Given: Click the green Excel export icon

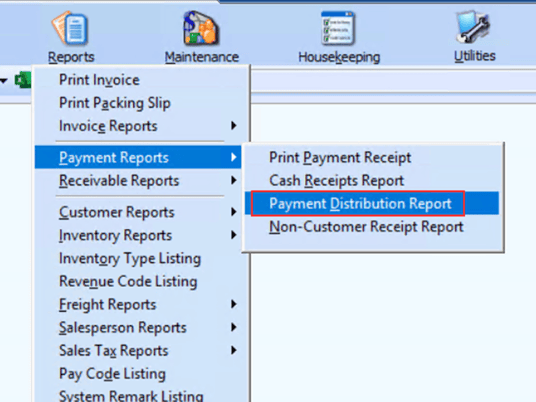Looking at the screenshot, I should tap(23, 80).
